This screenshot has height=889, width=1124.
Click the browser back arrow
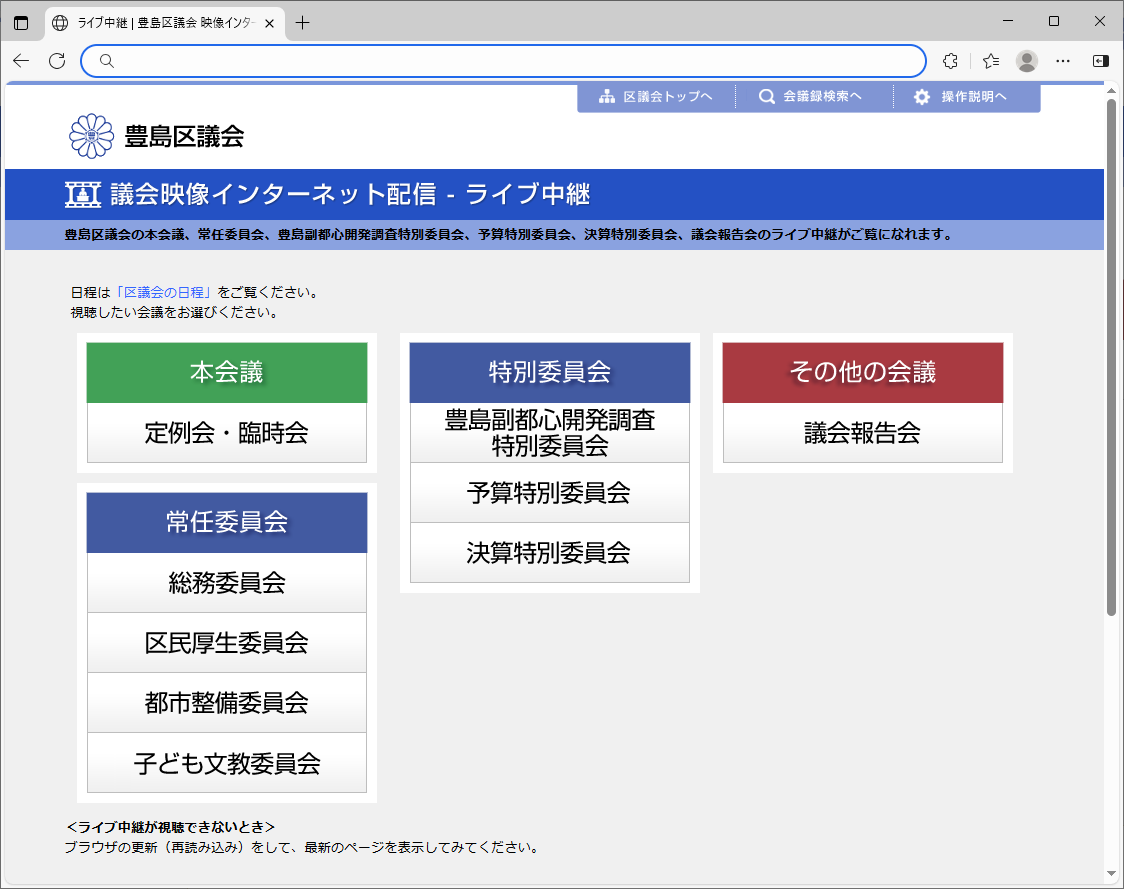coord(21,61)
